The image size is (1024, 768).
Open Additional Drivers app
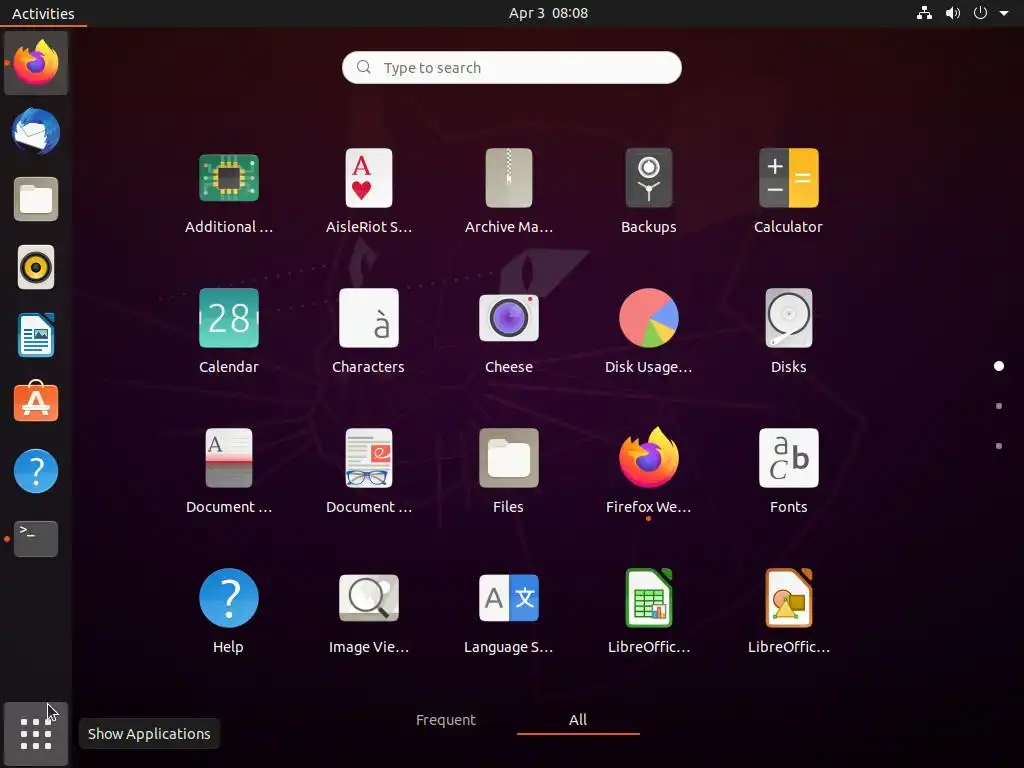pos(229,190)
